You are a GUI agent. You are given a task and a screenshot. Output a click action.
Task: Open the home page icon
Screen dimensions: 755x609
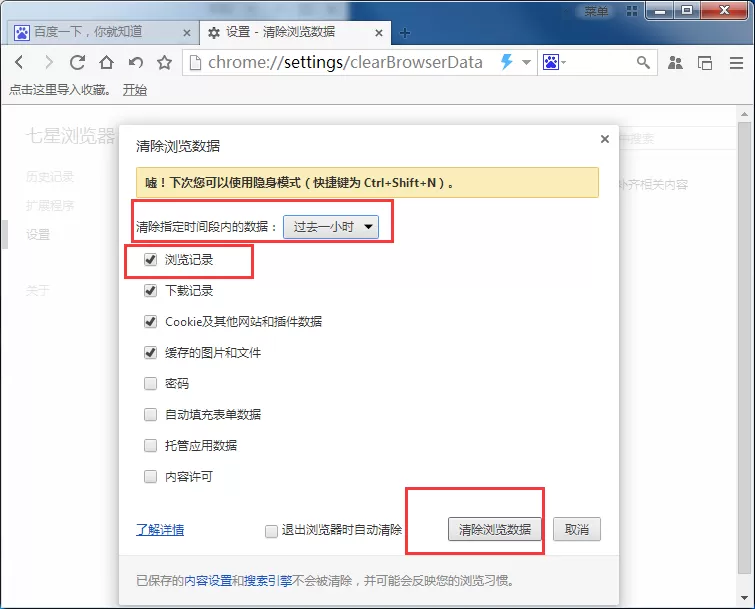[x=106, y=62]
